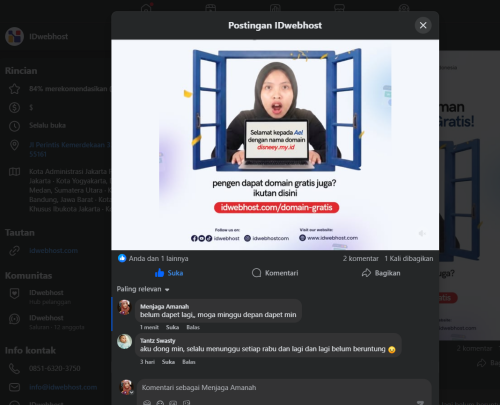The height and width of the screenshot is (405, 500).
Task: Open the IDwebhost 'Hub pelanggan' community
Action: pos(50,297)
